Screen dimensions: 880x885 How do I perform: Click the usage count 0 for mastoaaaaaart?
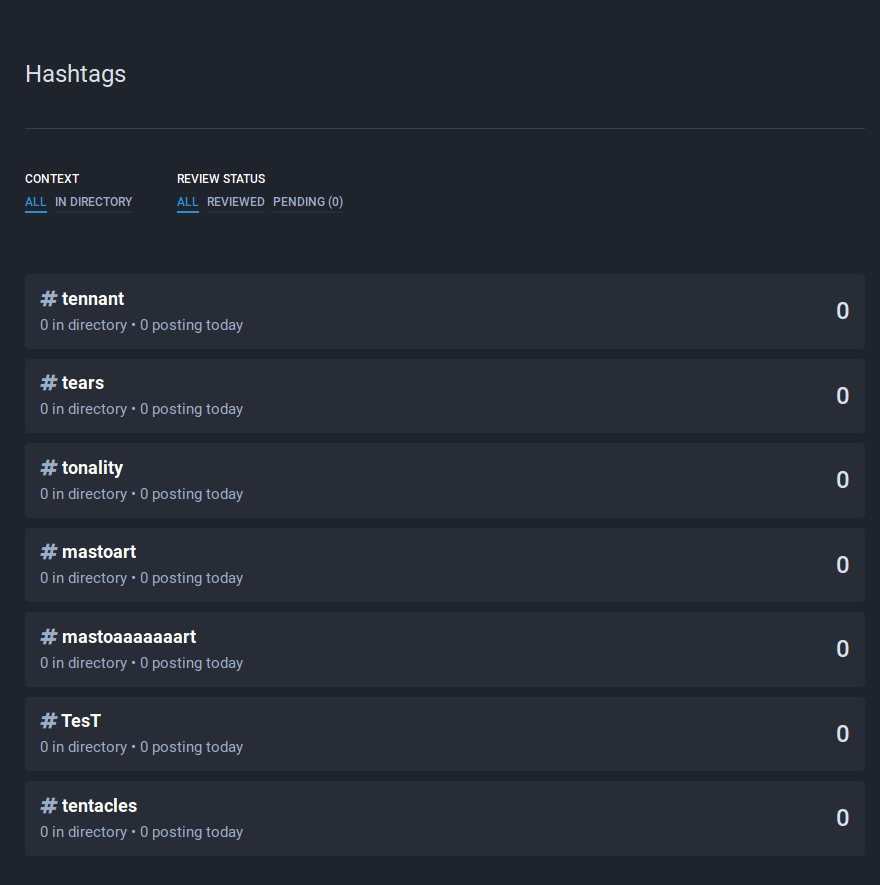point(842,649)
